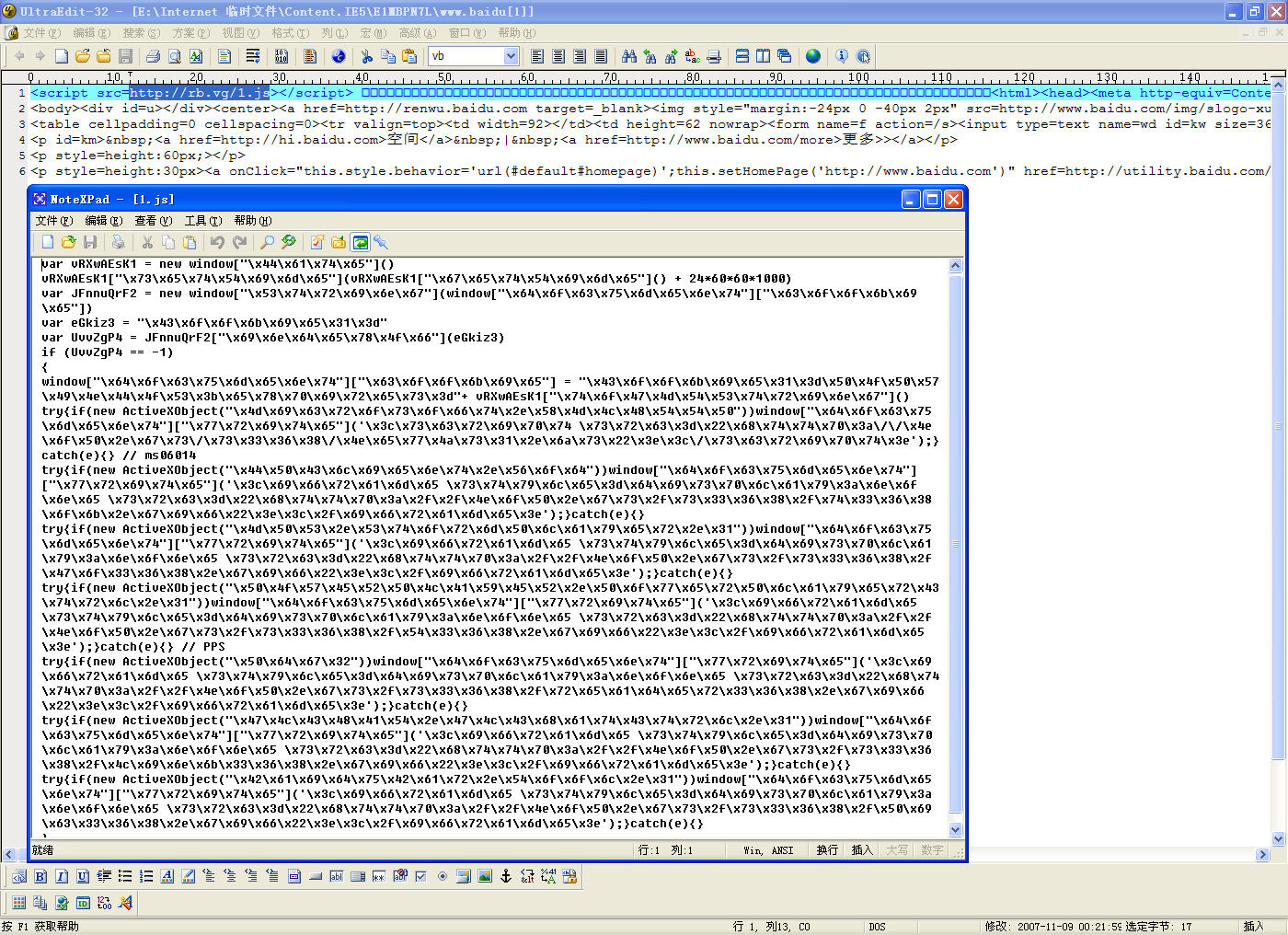
Task: Insert radio button element from HTML toolbar
Action: 443,876
